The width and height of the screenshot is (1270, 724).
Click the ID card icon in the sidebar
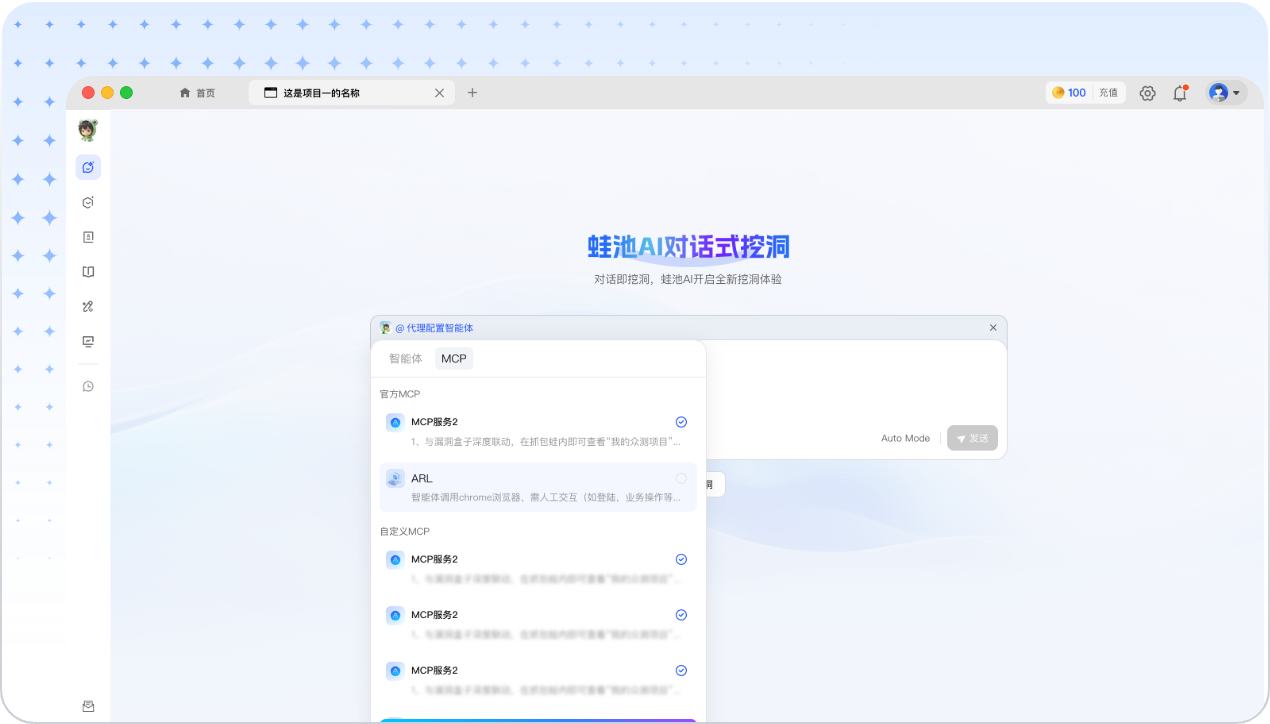click(x=88, y=236)
